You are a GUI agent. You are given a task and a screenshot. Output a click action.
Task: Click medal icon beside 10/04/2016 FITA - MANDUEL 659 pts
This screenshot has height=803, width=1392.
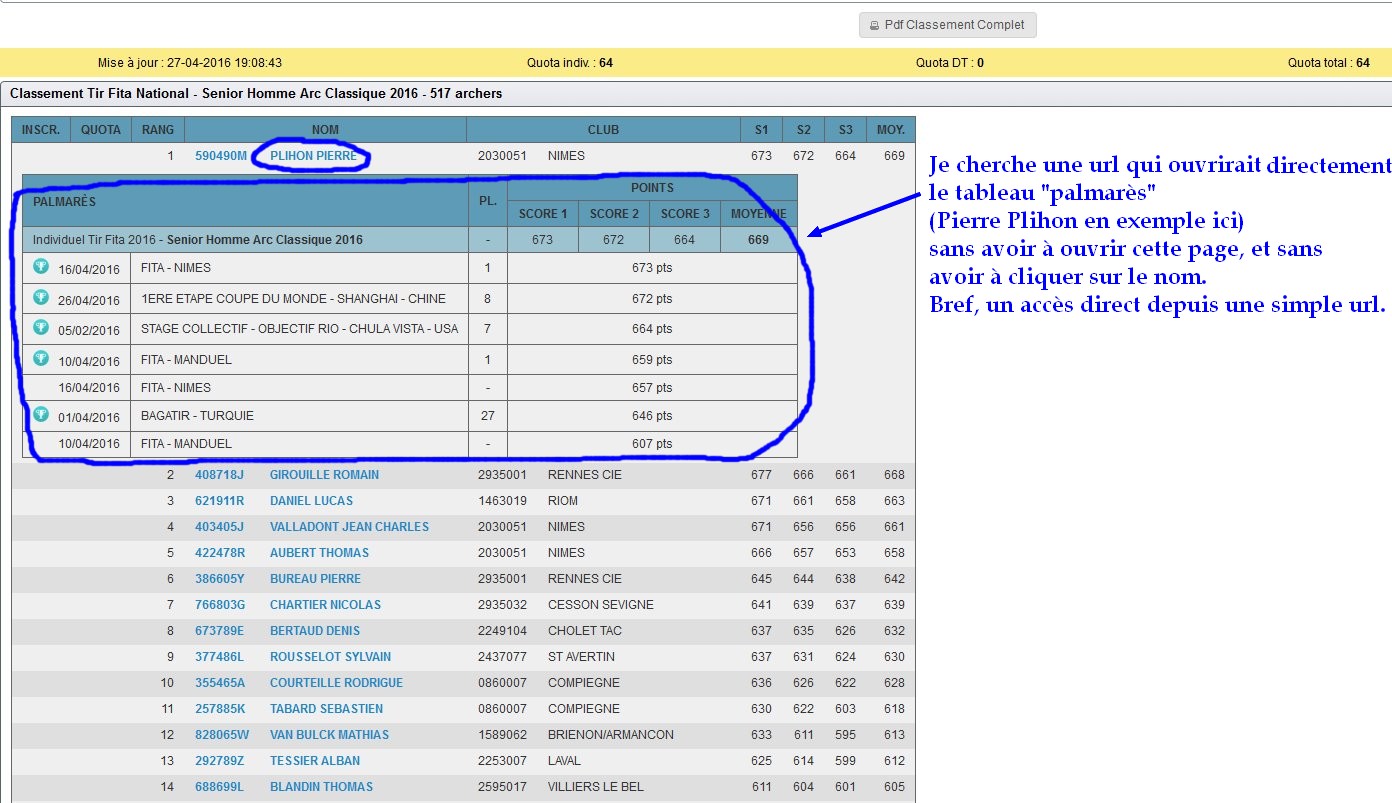pyautogui.click(x=41, y=358)
